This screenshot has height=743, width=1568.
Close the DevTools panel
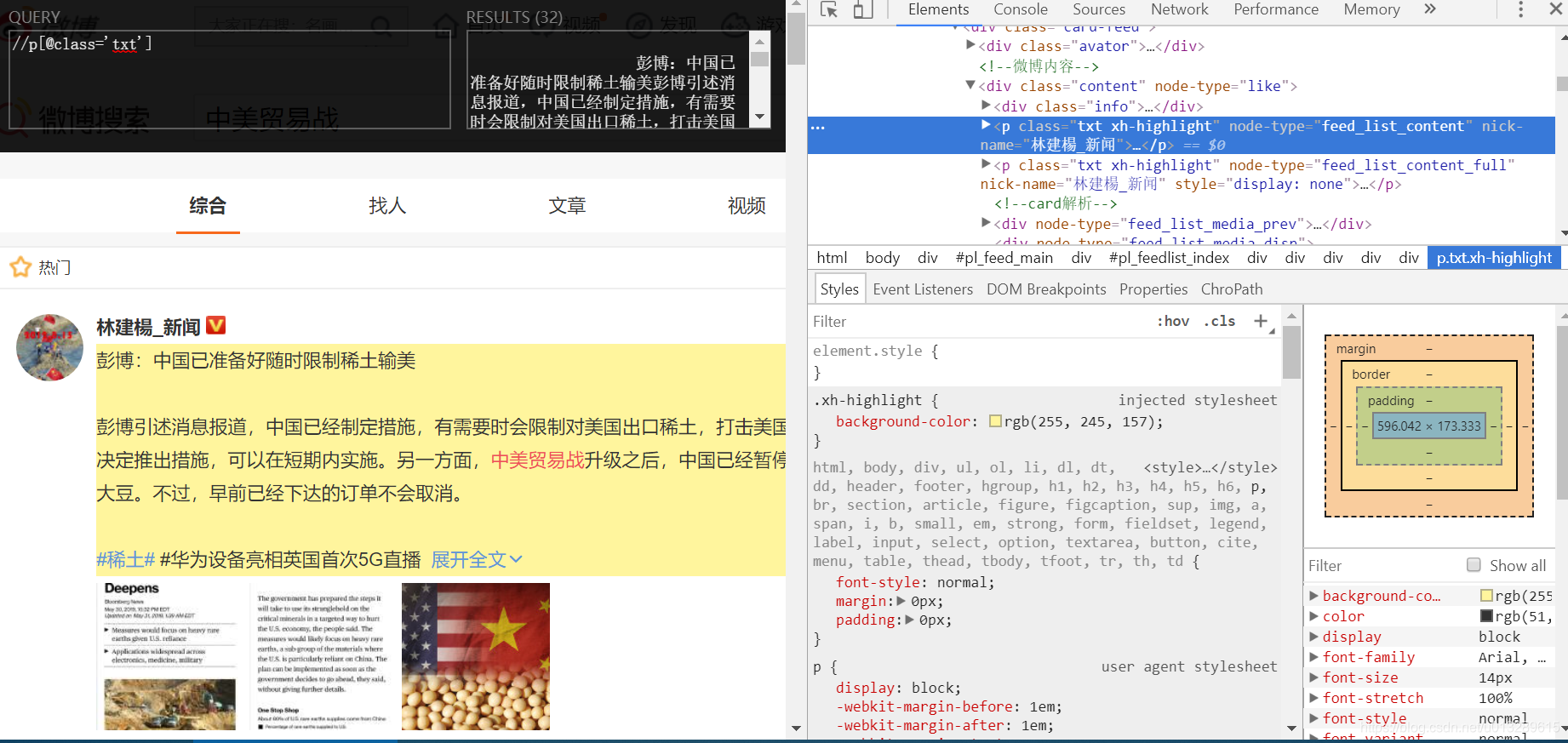click(x=1555, y=9)
